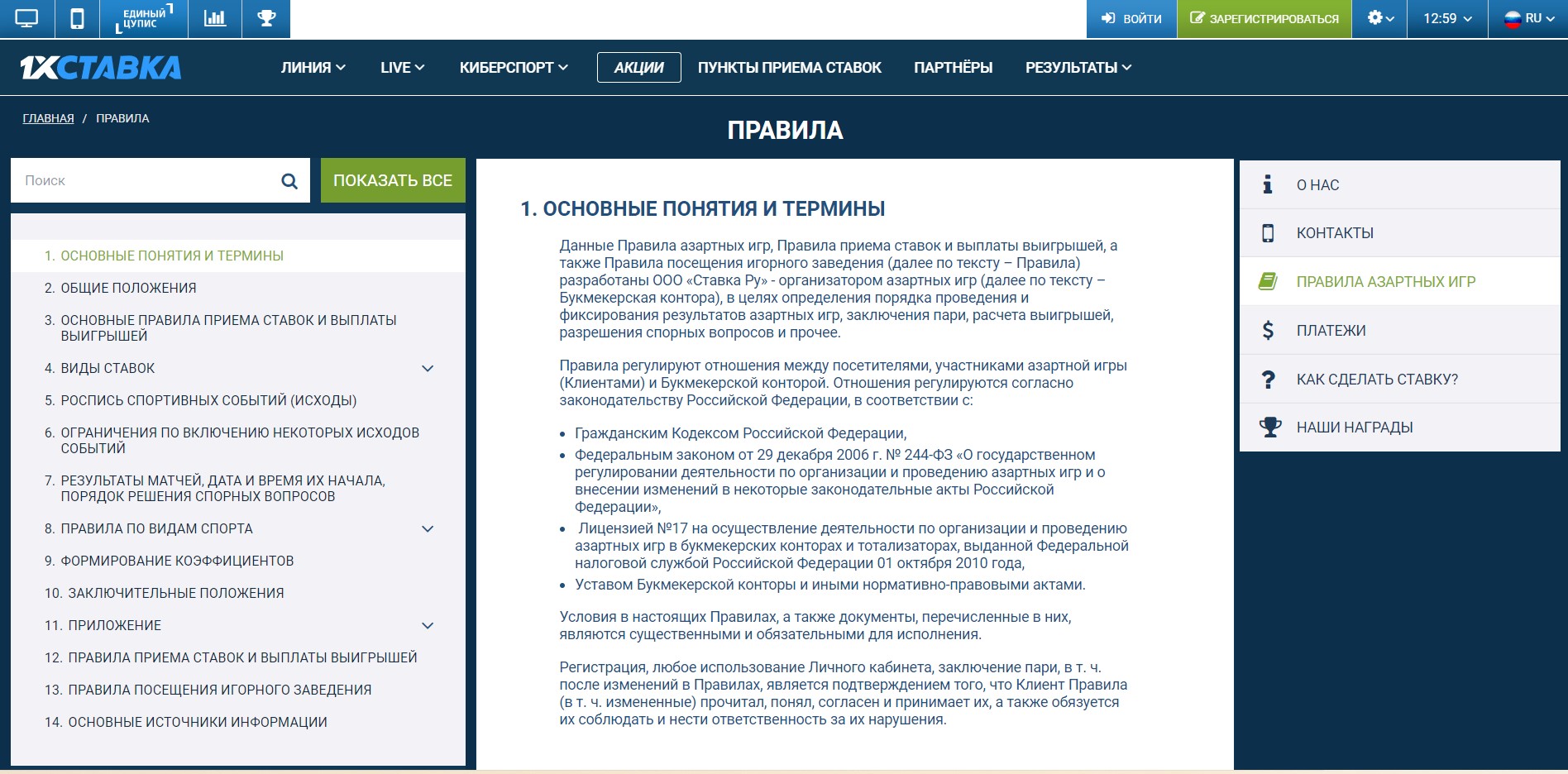Expand the LIVE menu
The image size is (1568, 774).
click(403, 68)
